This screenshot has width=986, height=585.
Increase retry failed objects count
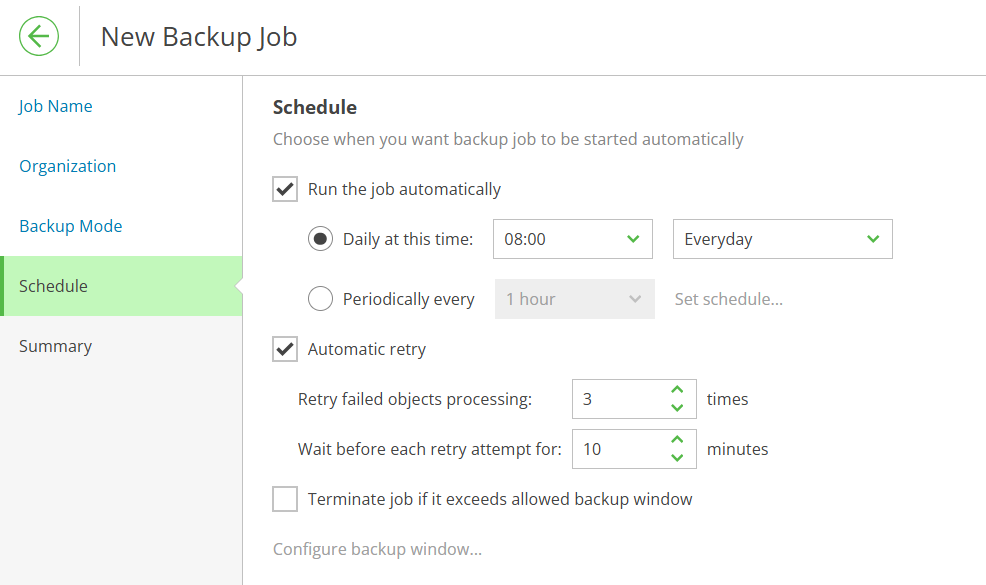(x=677, y=390)
